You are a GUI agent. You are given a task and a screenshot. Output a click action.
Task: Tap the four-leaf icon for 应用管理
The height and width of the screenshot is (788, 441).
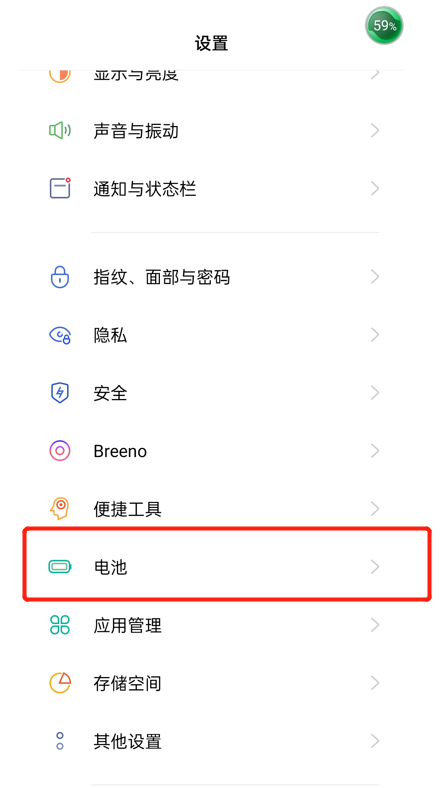(60, 625)
